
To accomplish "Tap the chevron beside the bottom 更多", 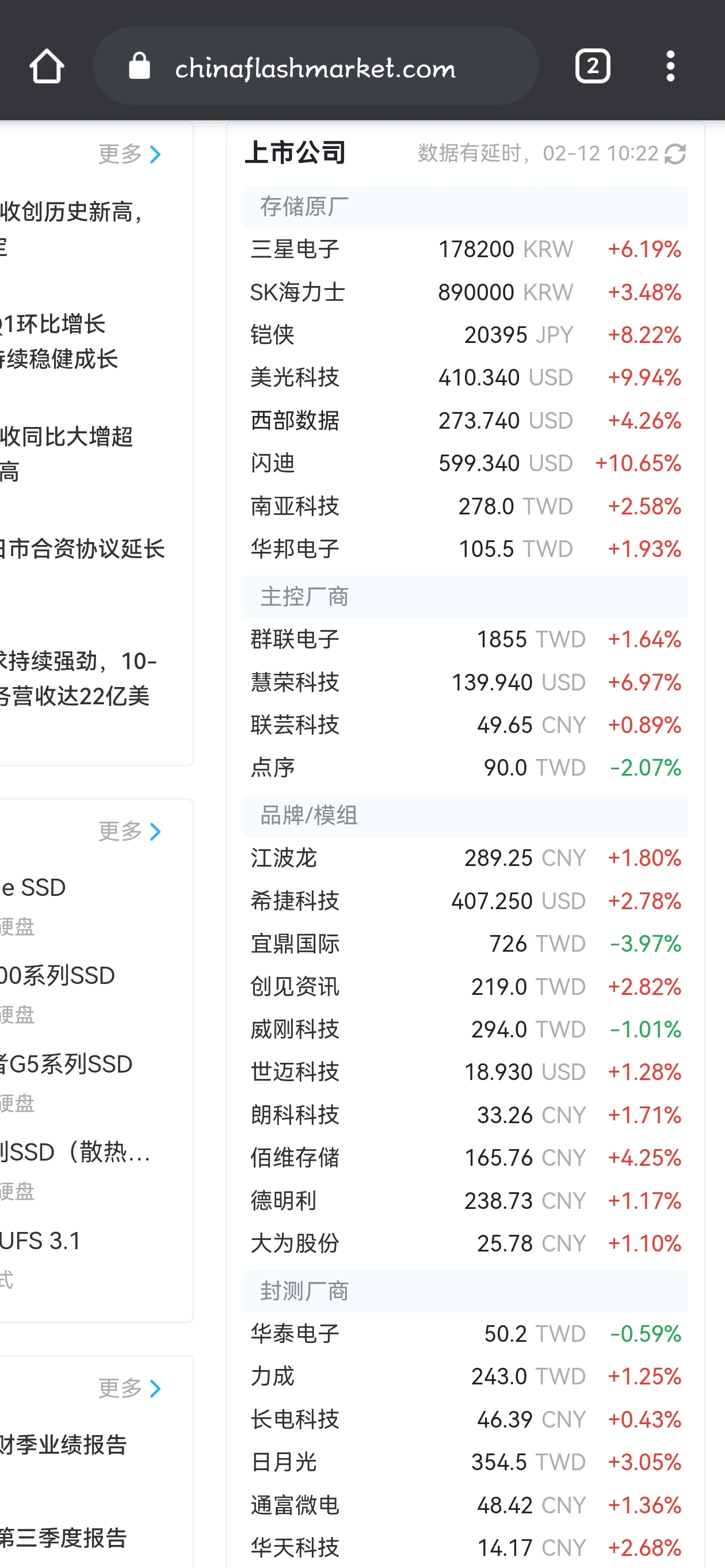I will 156,1388.
